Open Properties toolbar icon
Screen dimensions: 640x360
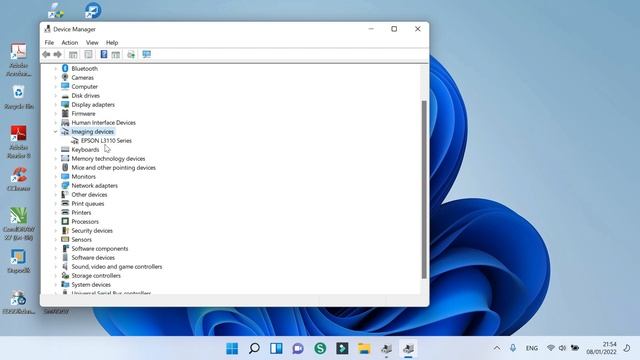[x=88, y=54]
